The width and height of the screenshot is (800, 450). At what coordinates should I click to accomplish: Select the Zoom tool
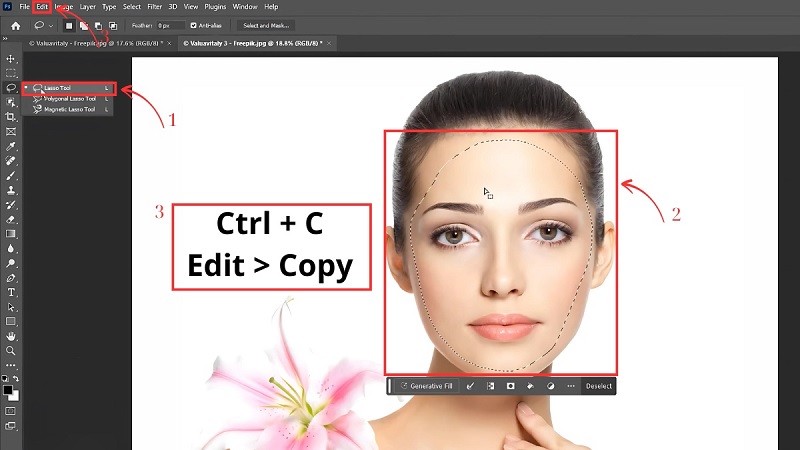(x=11, y=351)
